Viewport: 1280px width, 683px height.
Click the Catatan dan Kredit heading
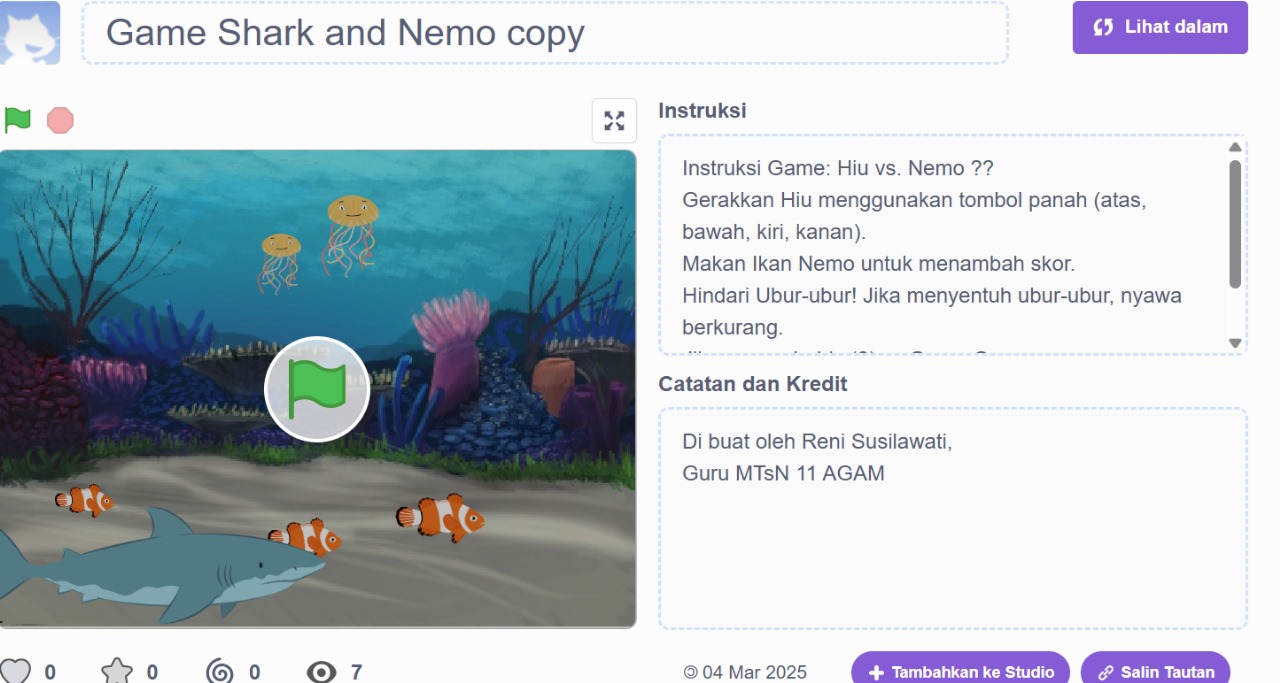point(753,384)
